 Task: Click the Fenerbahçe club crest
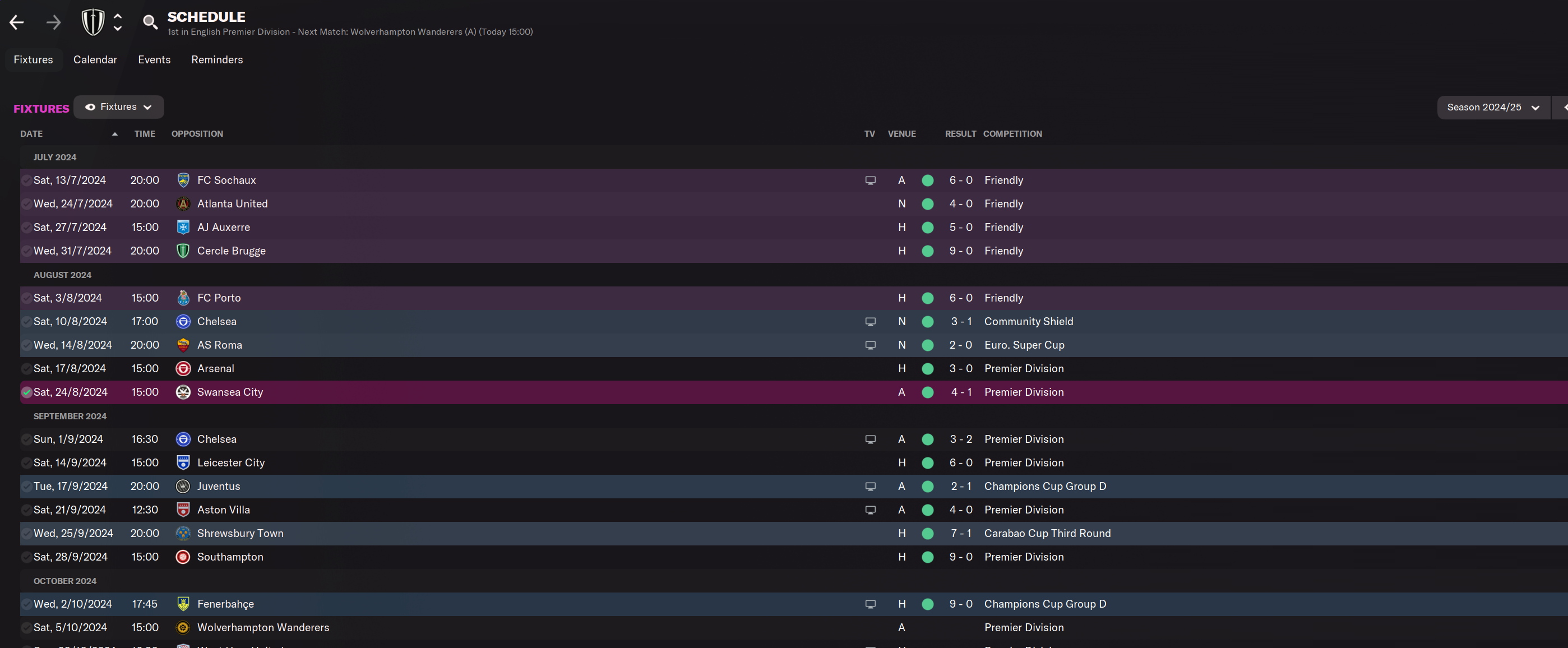[183, 604]
